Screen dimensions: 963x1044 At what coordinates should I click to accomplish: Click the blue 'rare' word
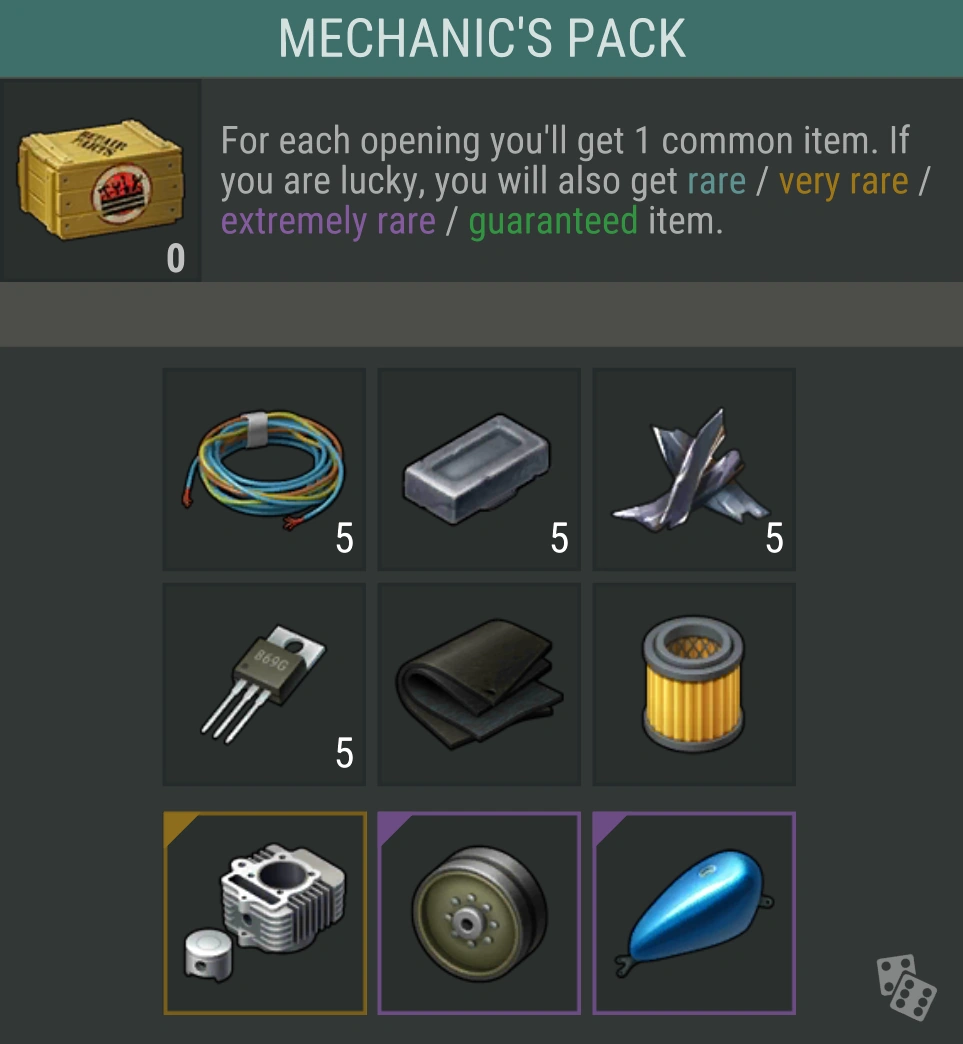pos(716,181)
